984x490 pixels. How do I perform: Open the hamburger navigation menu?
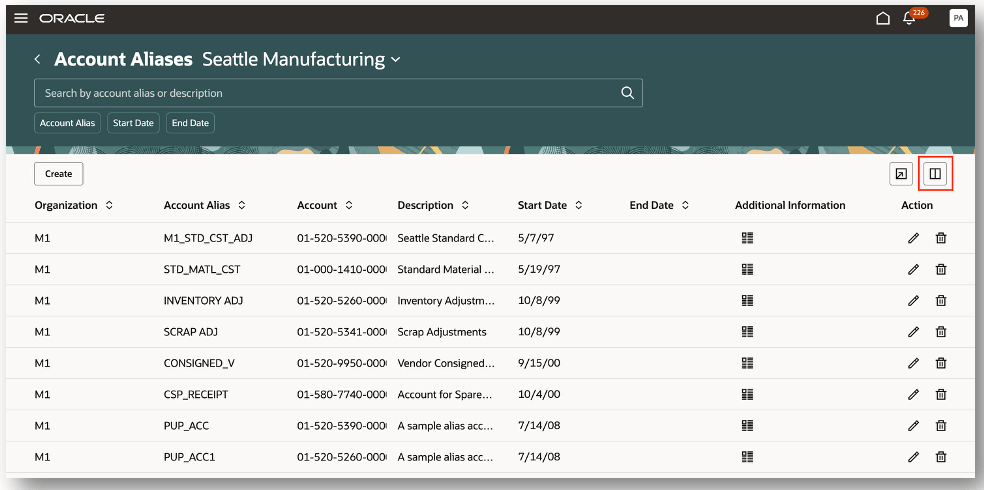coord(21,18)
